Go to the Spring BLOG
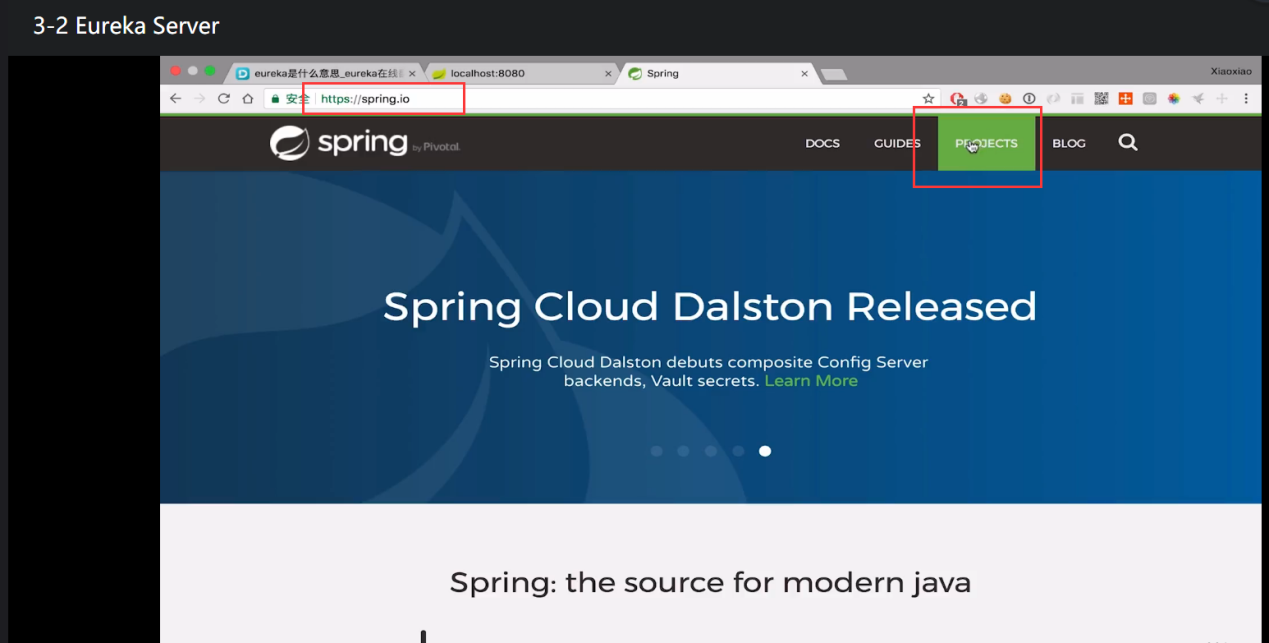The image size is (1269, 643). pos(1069,143)
